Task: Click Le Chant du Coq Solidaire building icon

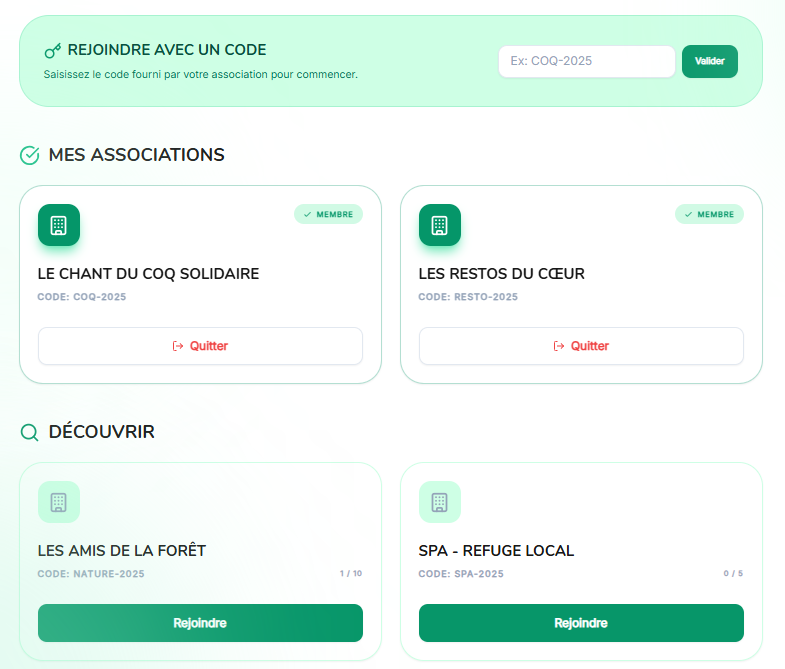Action: pos(58,225)
